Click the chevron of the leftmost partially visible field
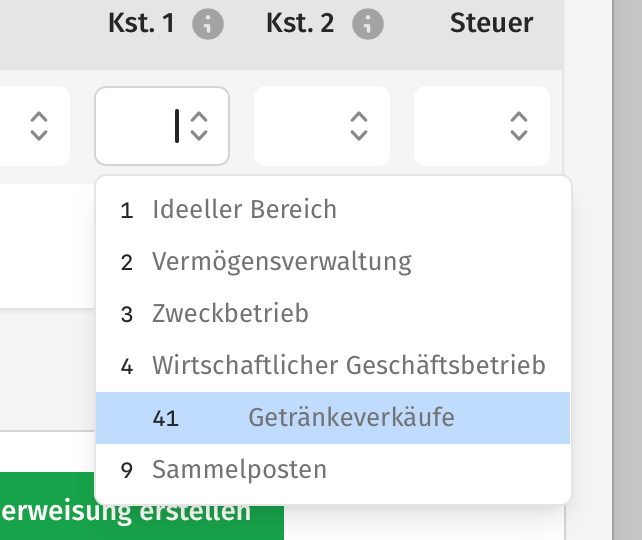Image resolution: width=642 pixels, height=540 pixels. [39, 126]
